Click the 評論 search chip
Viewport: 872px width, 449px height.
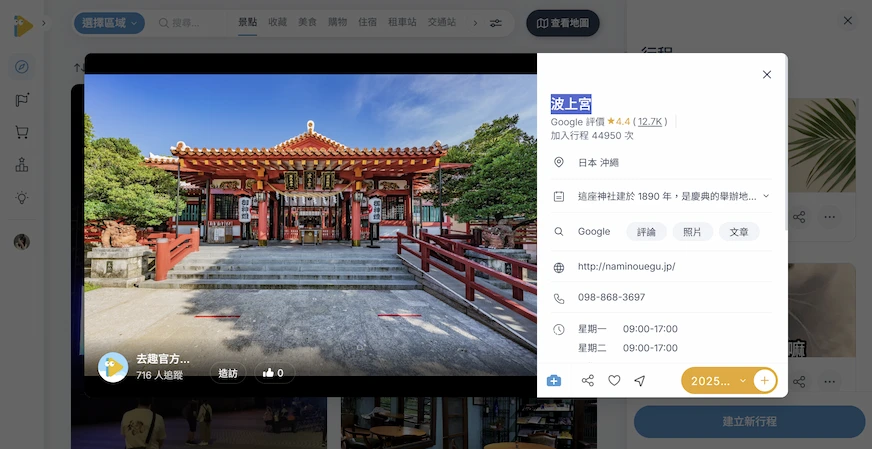click(646, 232)
